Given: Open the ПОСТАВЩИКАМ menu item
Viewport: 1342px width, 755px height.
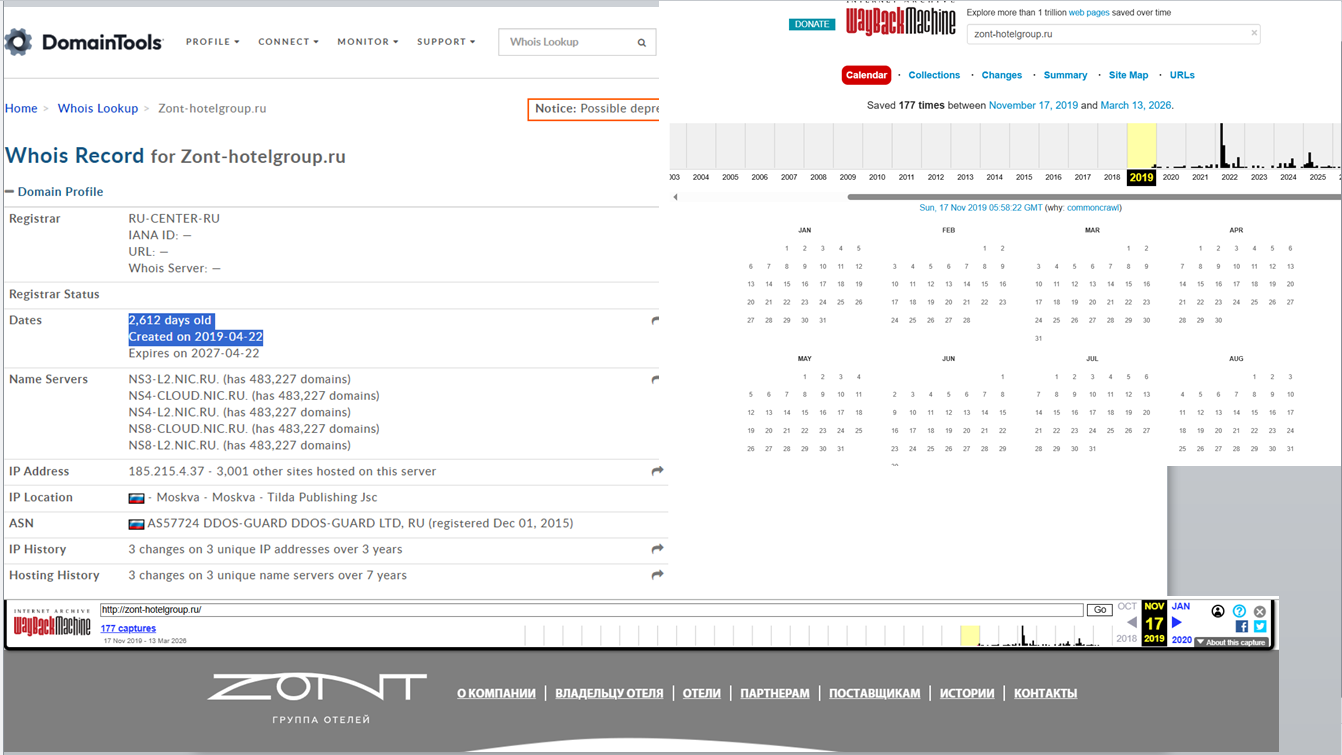Looking at the screenshot, I should 875,693.
